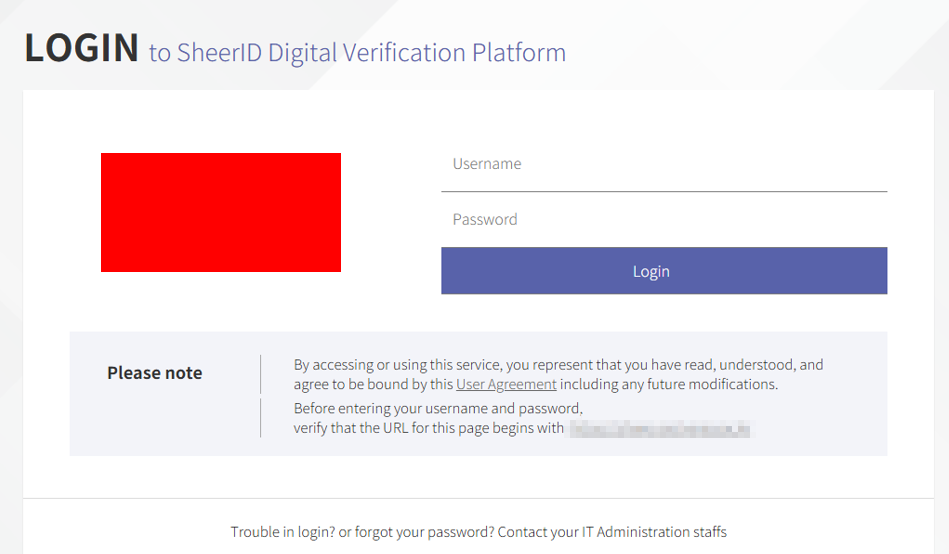This screenshot has width=949, height=554.
Task: Open the User Agreement link
Action: point(506,384)
